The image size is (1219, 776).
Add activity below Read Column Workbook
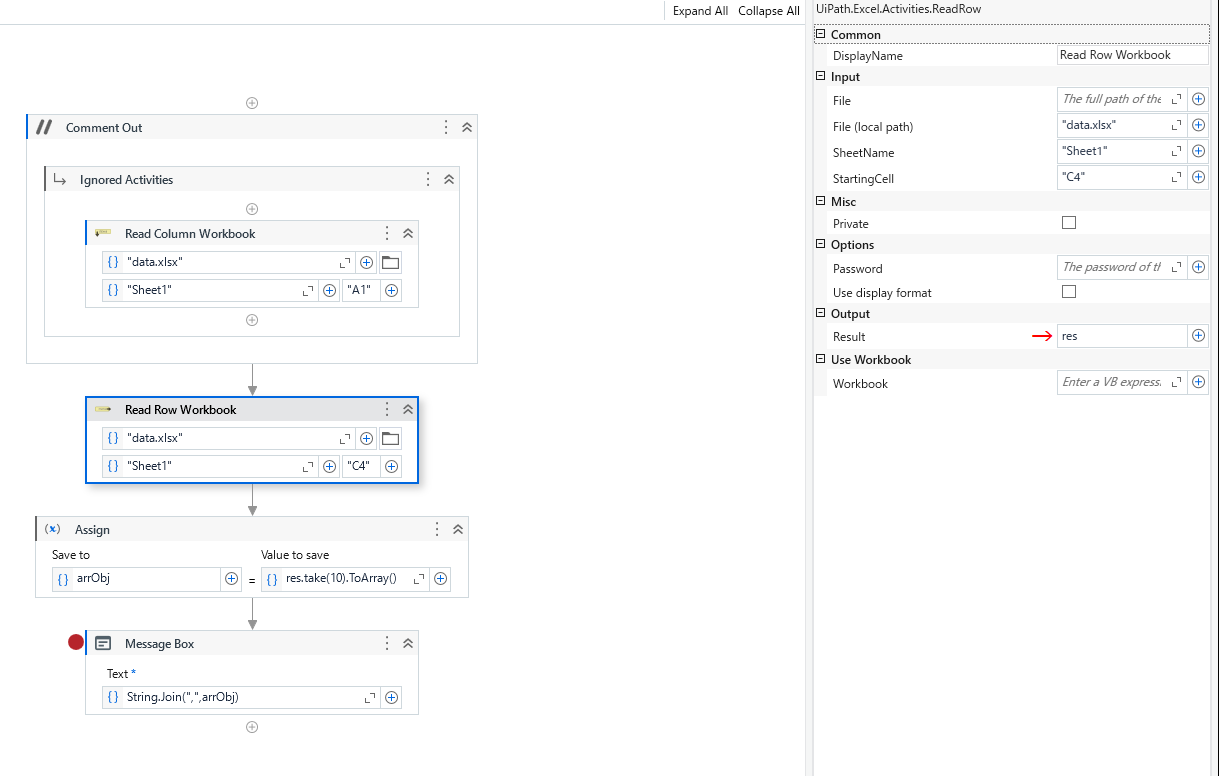[x=252, y=320]
